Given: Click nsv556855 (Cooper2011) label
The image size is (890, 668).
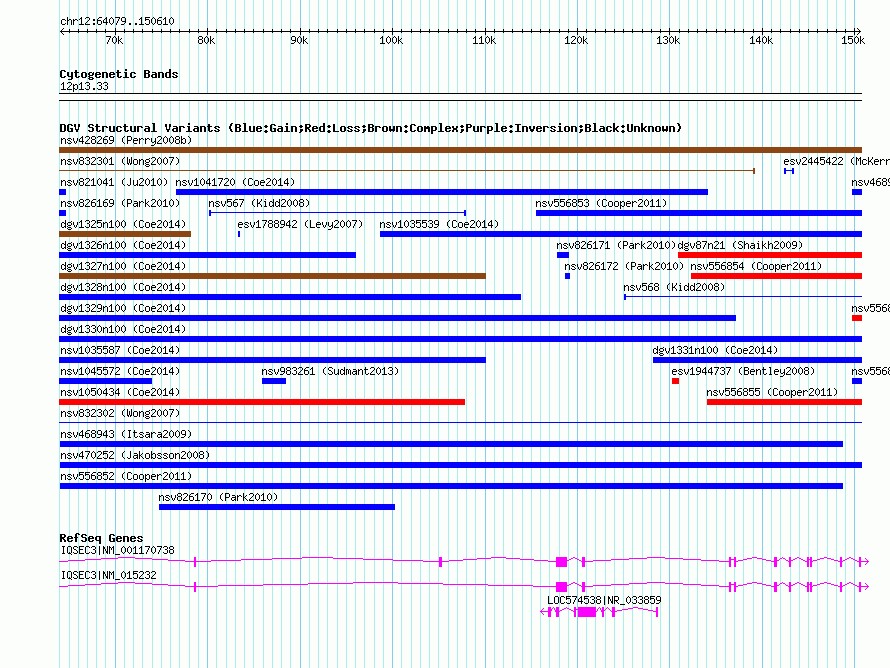Looking at the screenshot, I should 772,392.
